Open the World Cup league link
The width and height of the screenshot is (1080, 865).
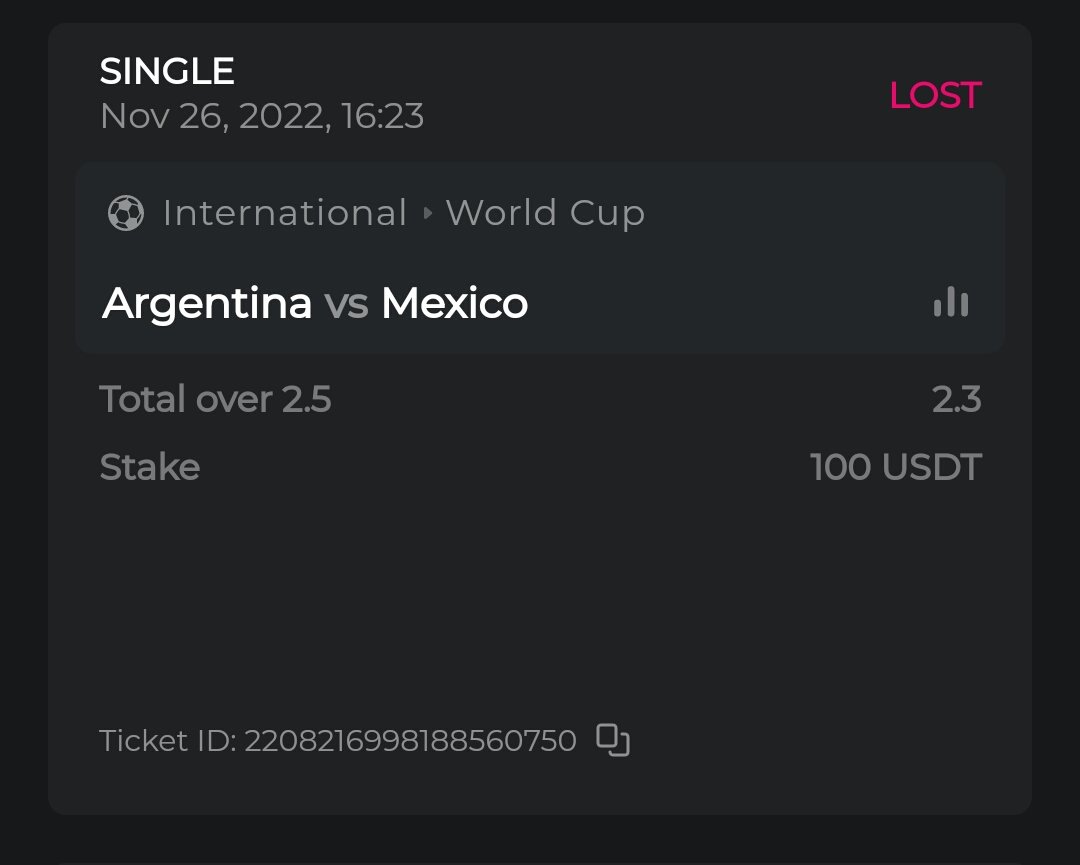click(x=545, y=213)
